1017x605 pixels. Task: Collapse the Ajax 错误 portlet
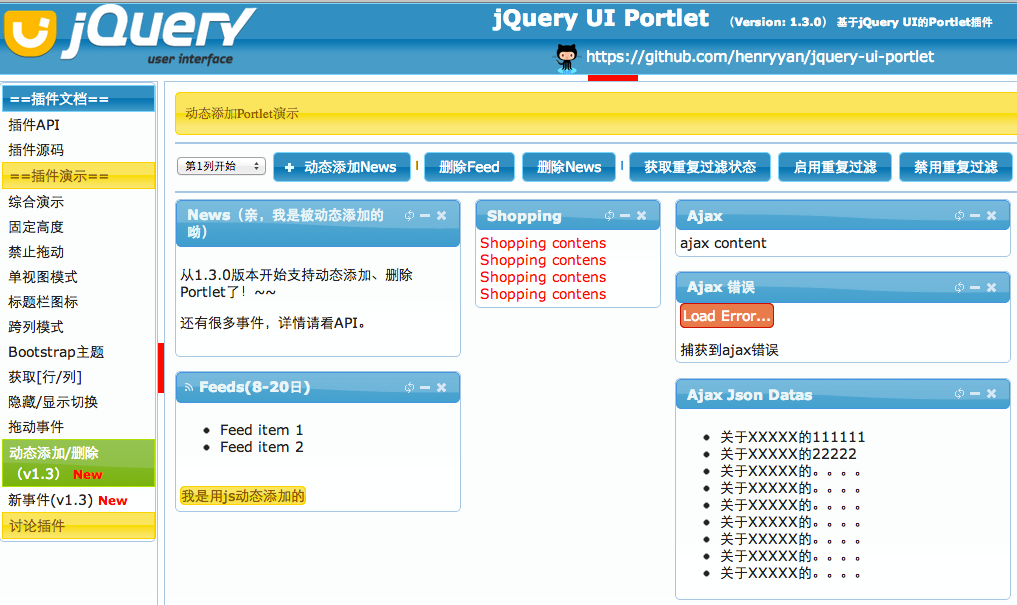point(975,287)
